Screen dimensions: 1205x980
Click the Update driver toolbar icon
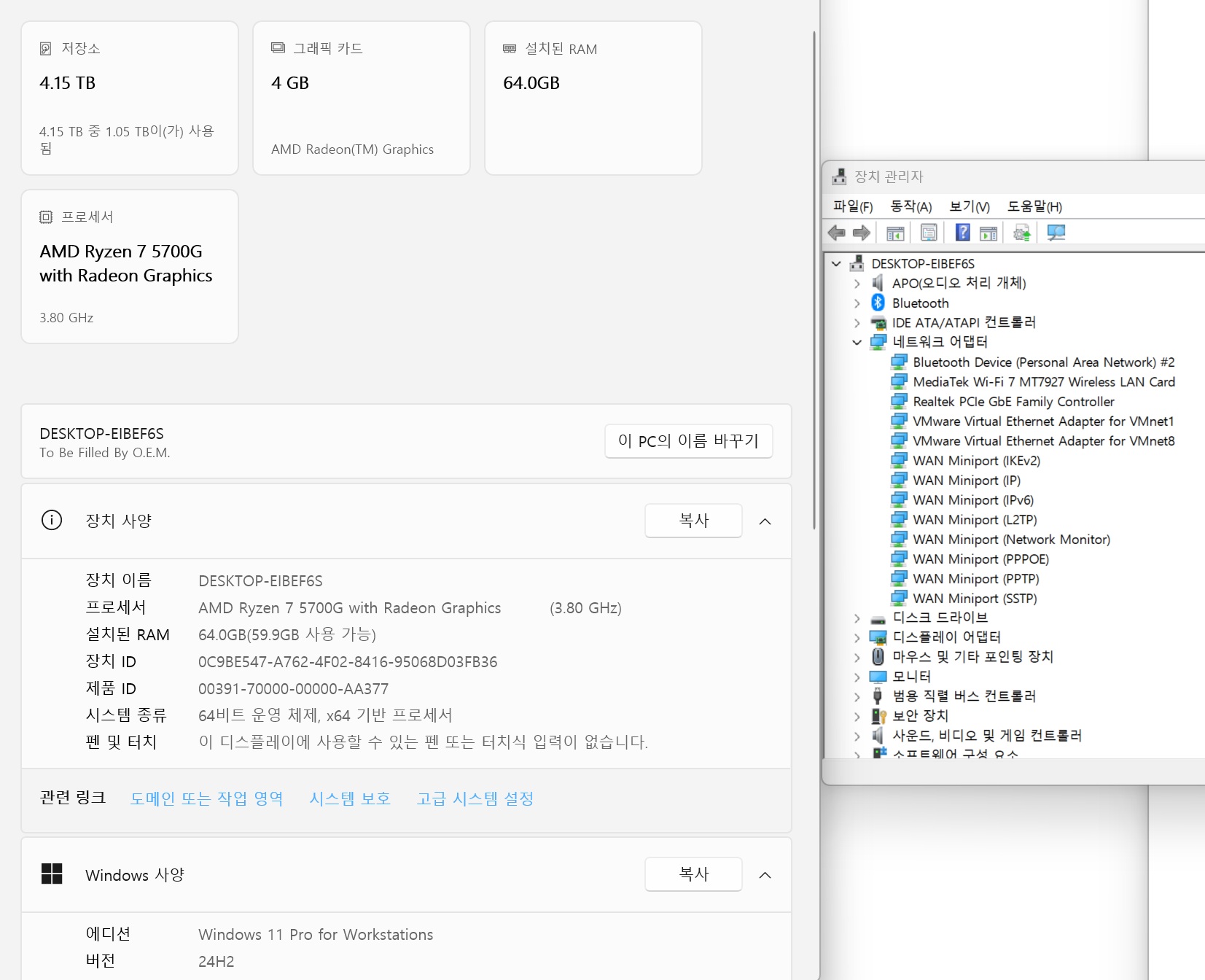1022,233
